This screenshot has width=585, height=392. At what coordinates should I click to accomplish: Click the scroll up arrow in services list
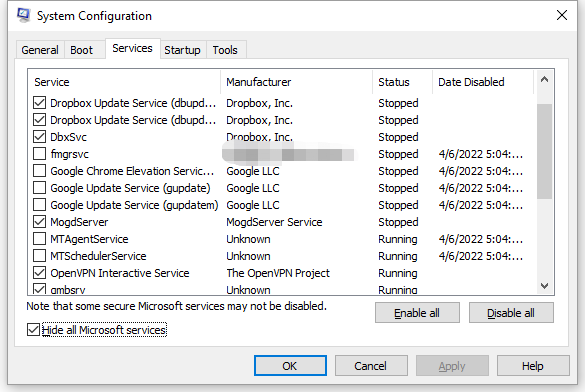(544, 79)
